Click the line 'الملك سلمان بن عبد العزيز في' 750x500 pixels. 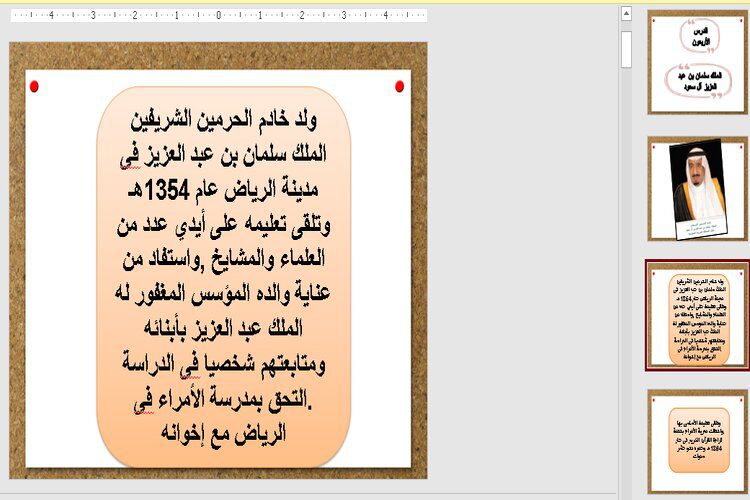[223, 155]
